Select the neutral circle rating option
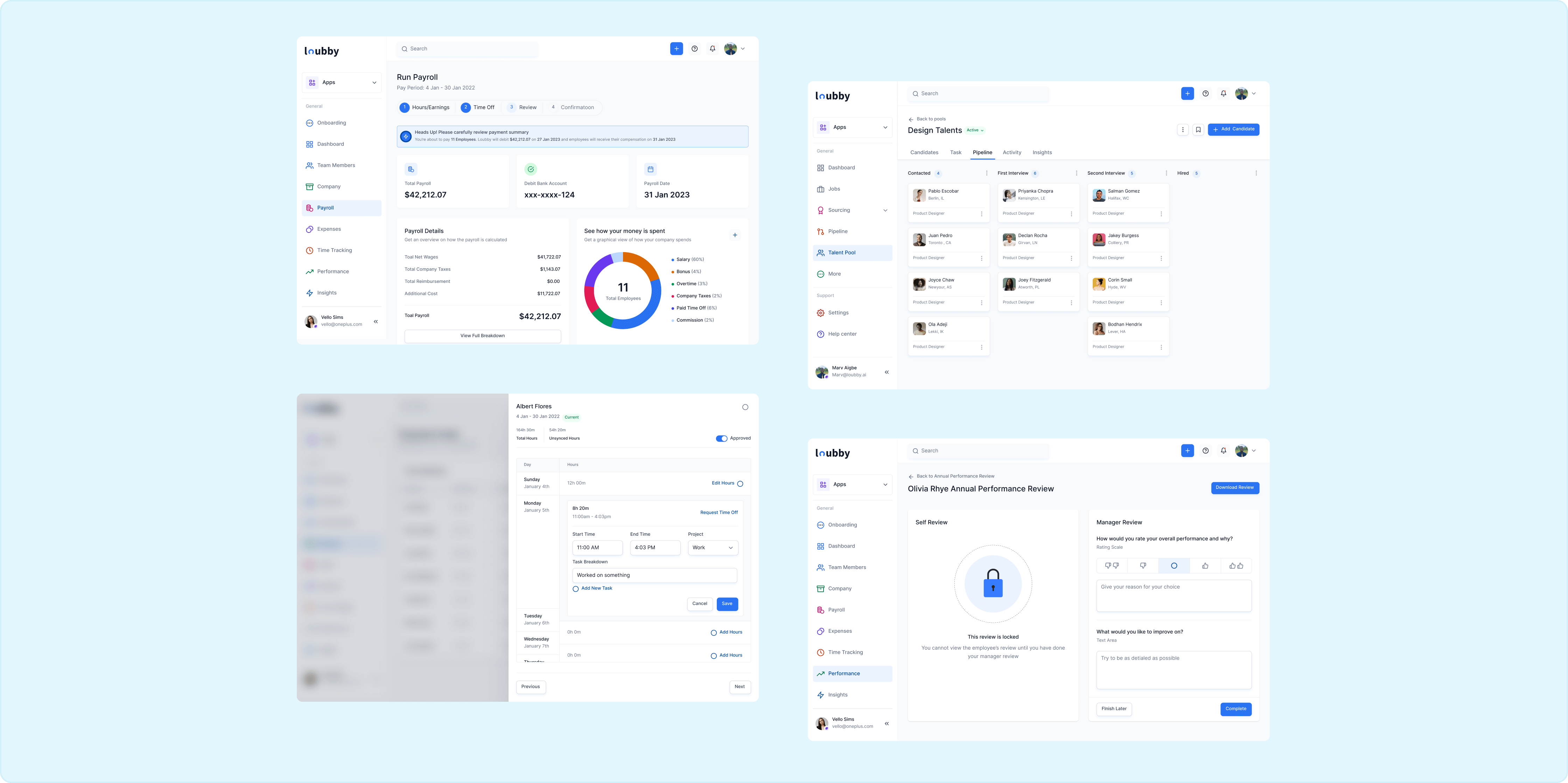Viewport: 1568px width, 783px height. click(1174, 566)
